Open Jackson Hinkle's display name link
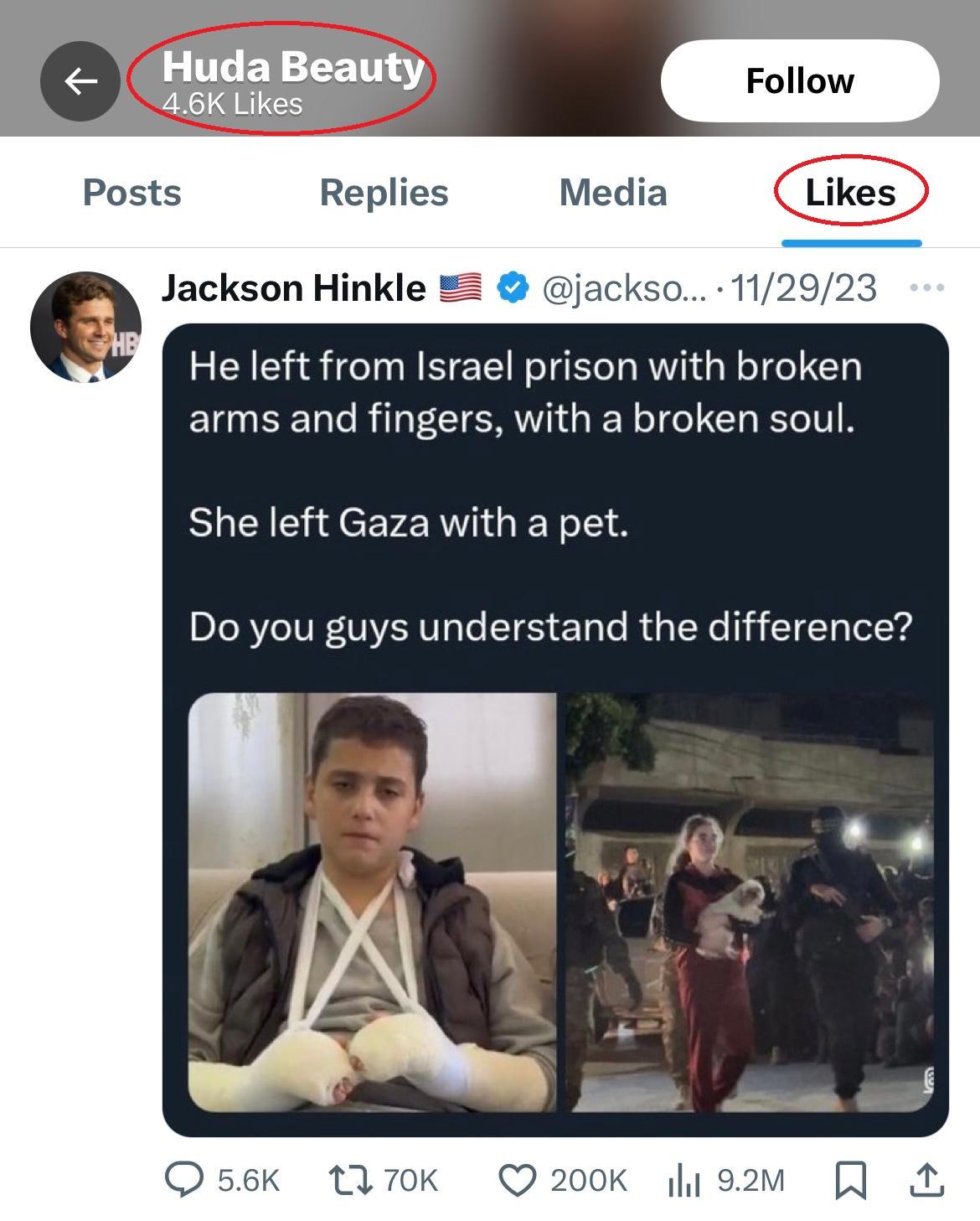The image size is (980, 1221). (x=293, y=288)
